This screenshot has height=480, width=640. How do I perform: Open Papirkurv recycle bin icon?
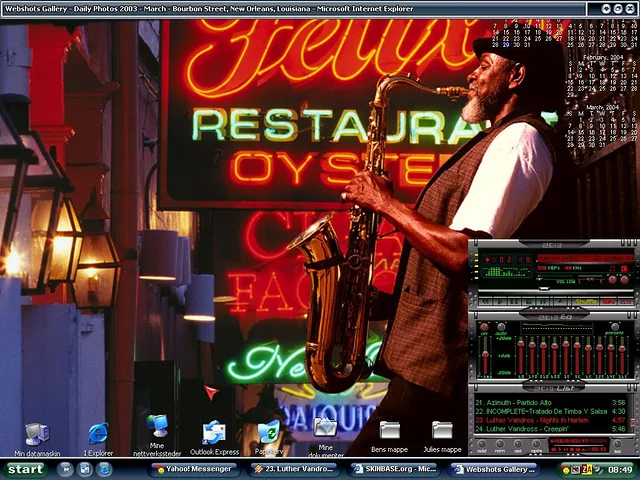(269, 438)
